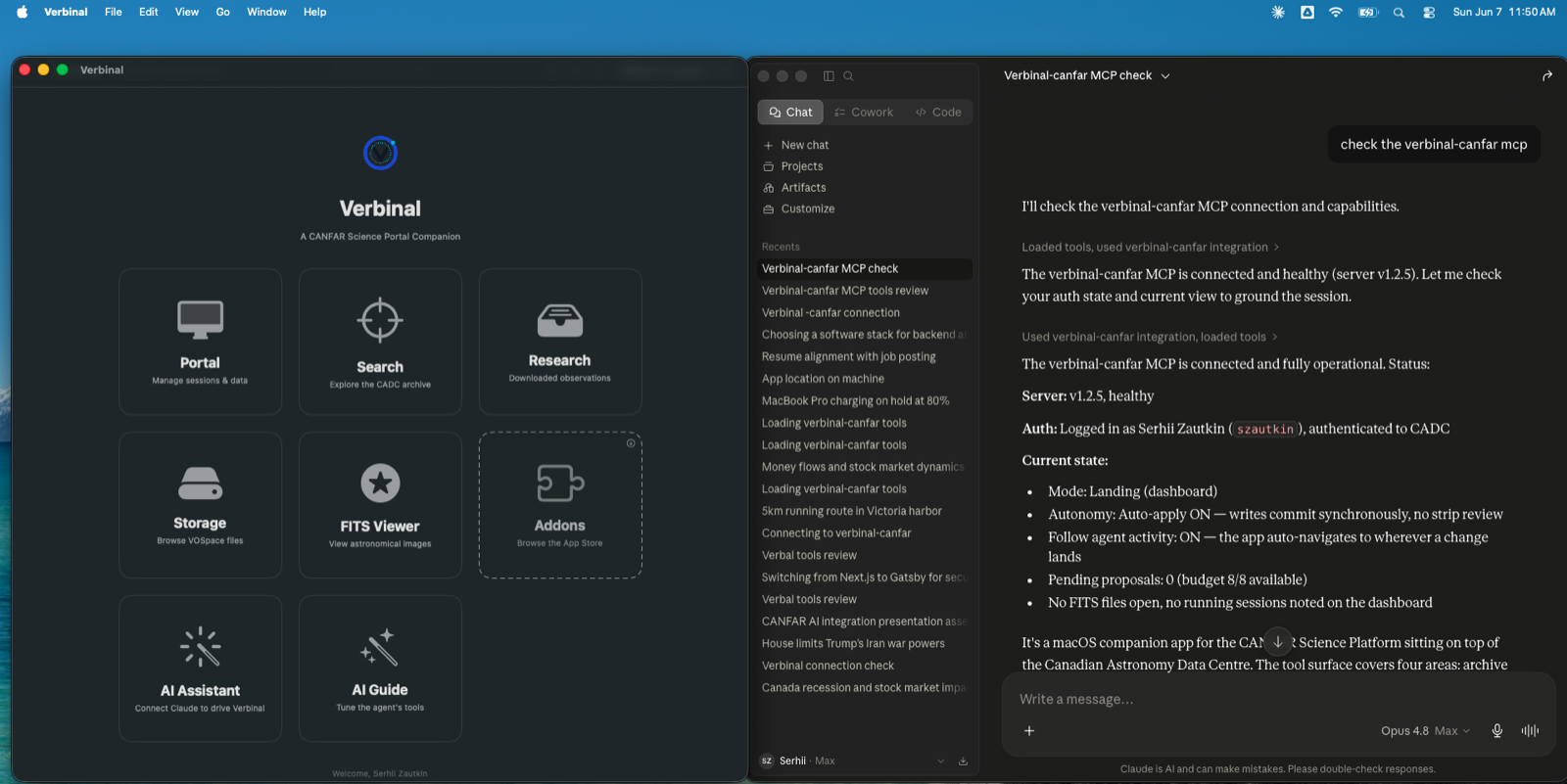Open recent chat House limits Trump's Iran war powers
This screenshot has height=784, width=1567.
(x=865, y=644)
